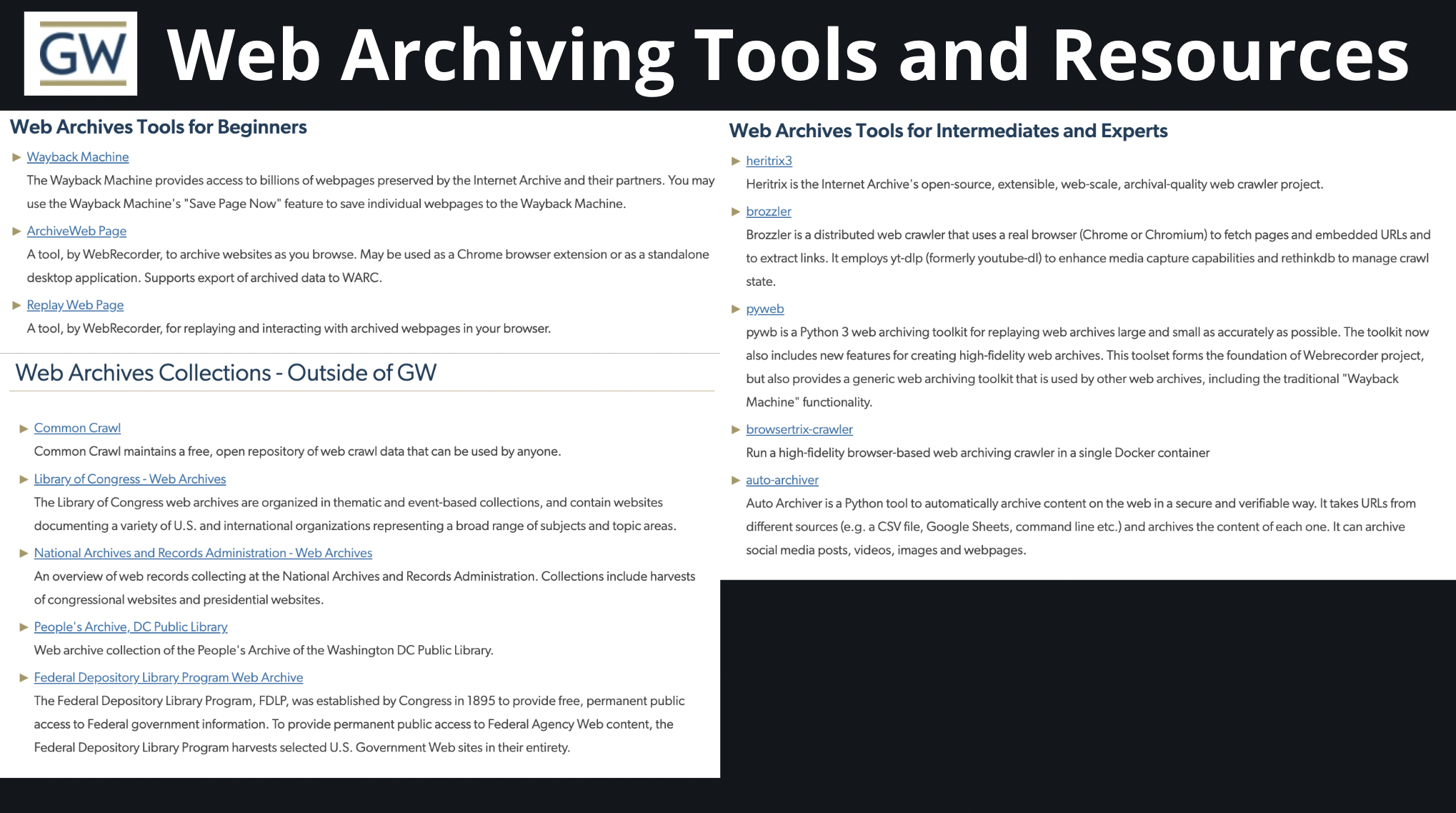1456x813 pixels.
Task: Click the arrow bullet beside Replay Web Page
Action: (16, 305)
